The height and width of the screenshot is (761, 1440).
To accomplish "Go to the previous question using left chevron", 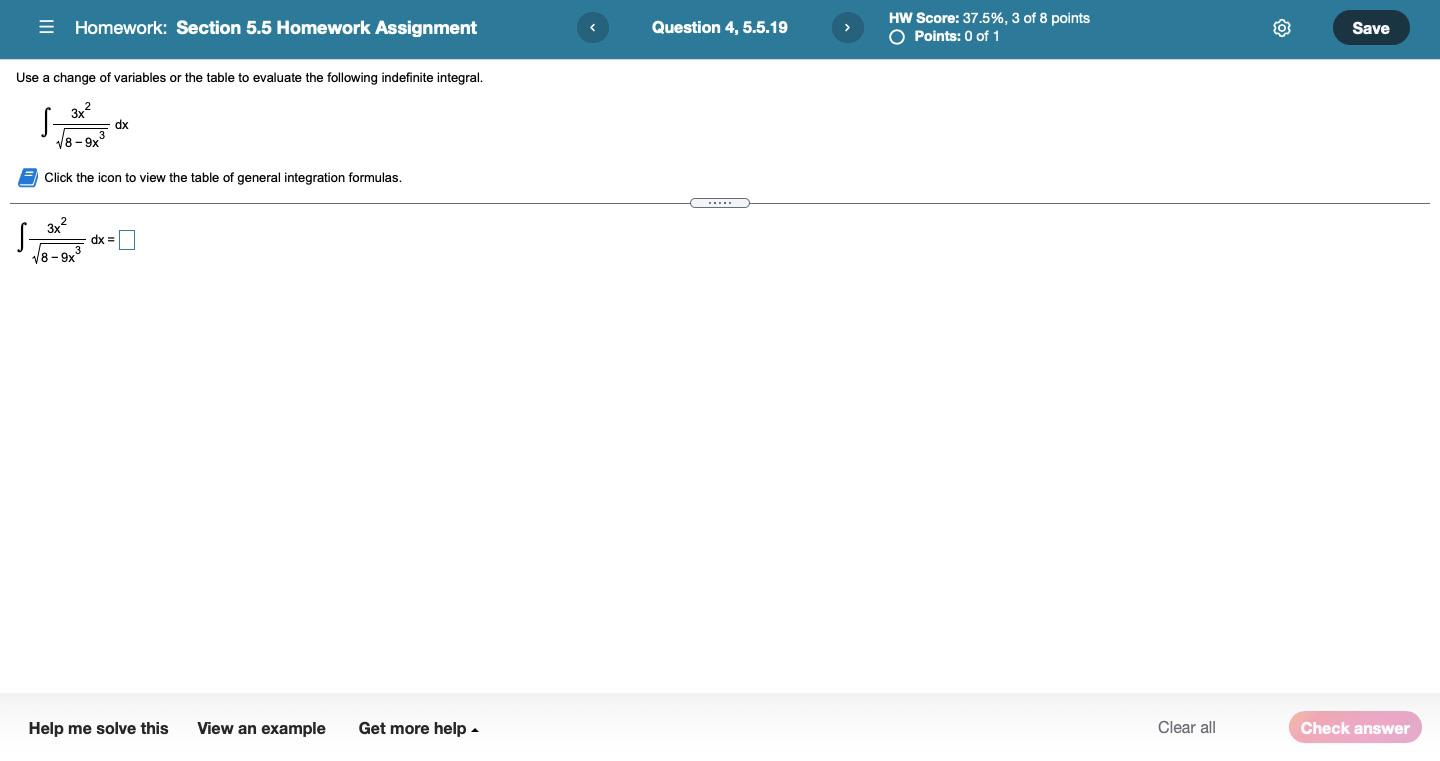I will (592, 27).
